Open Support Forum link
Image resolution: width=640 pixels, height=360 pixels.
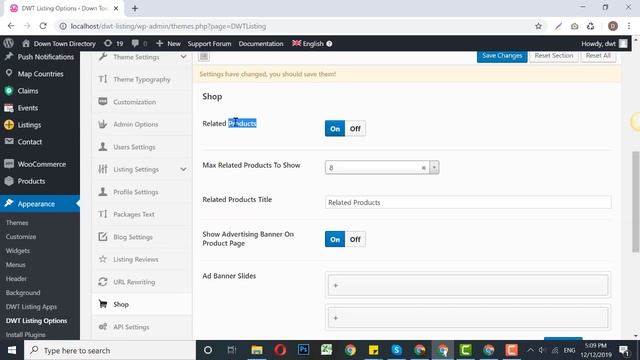pyautogui.click(x=209, y=44)
